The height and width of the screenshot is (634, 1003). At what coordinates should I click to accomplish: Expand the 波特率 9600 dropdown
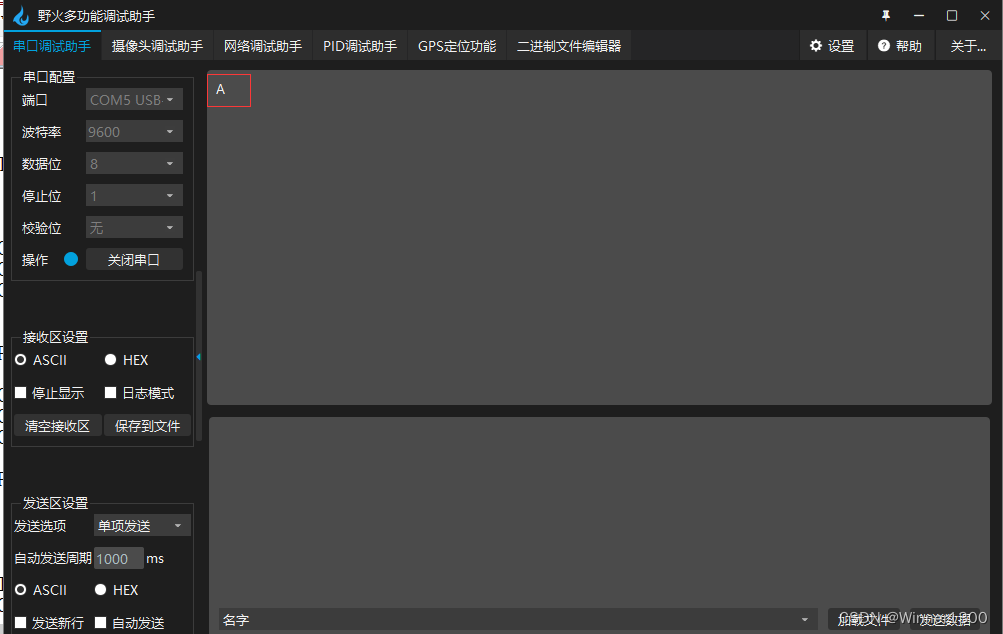point(134,132)
